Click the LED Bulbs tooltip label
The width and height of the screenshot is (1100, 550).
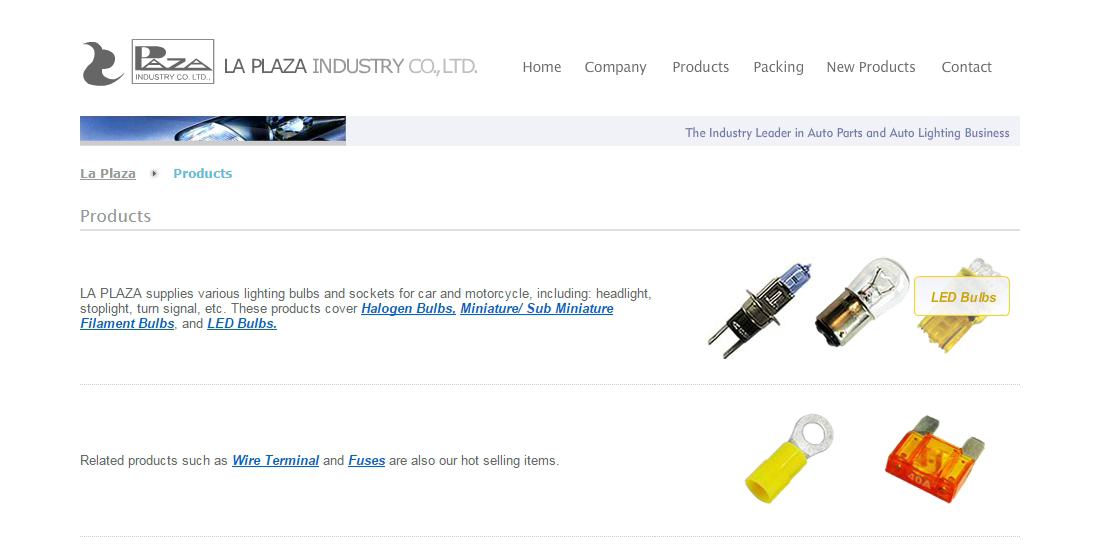point(962,297)
